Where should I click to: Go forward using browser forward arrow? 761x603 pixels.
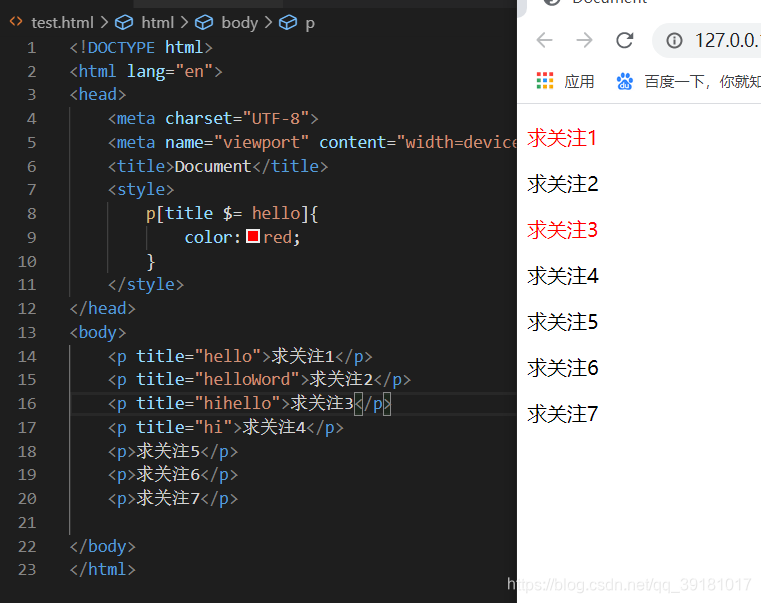coord(584,40)
